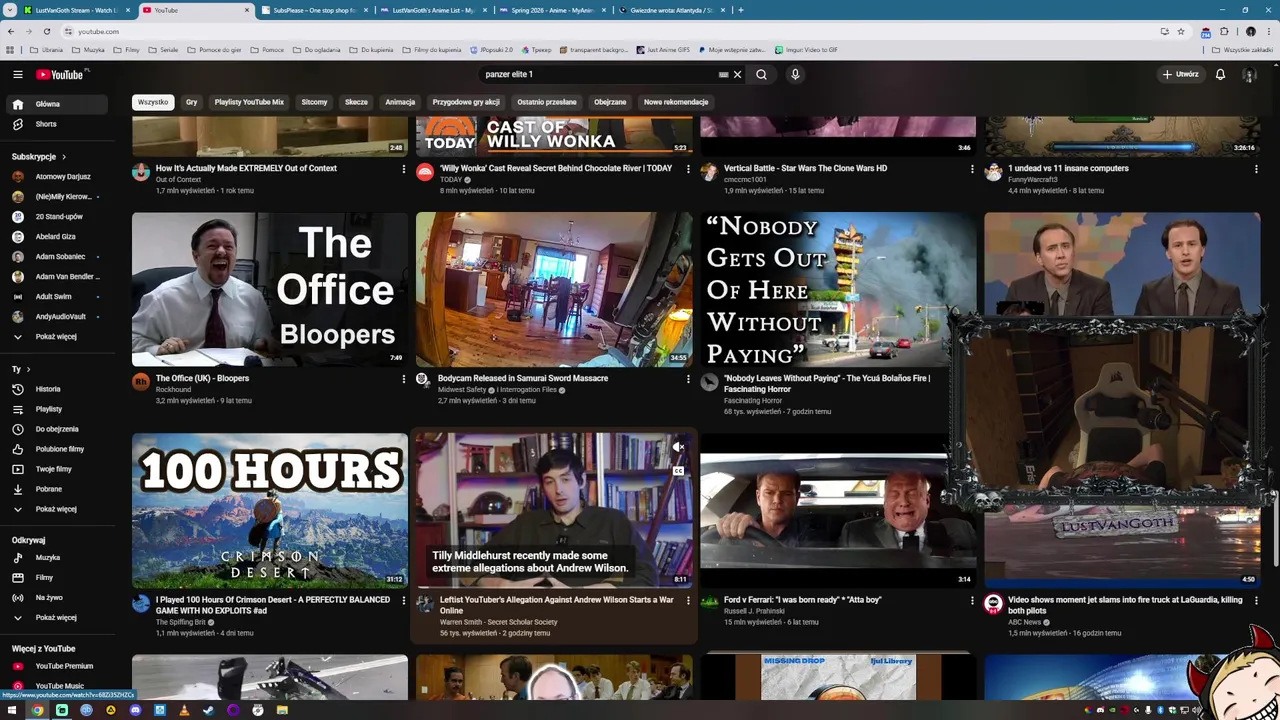
Task: Clear the search box with the X
Action: coord(738,74)
